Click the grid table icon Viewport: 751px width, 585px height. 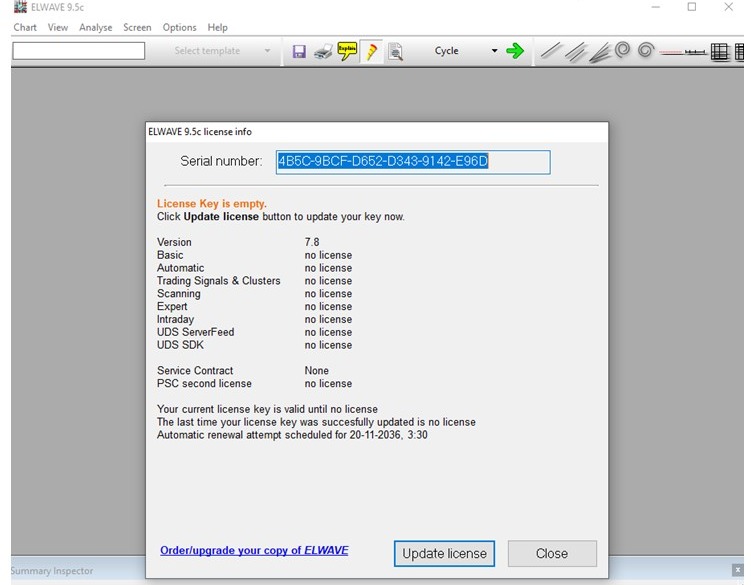click(720, 52)
